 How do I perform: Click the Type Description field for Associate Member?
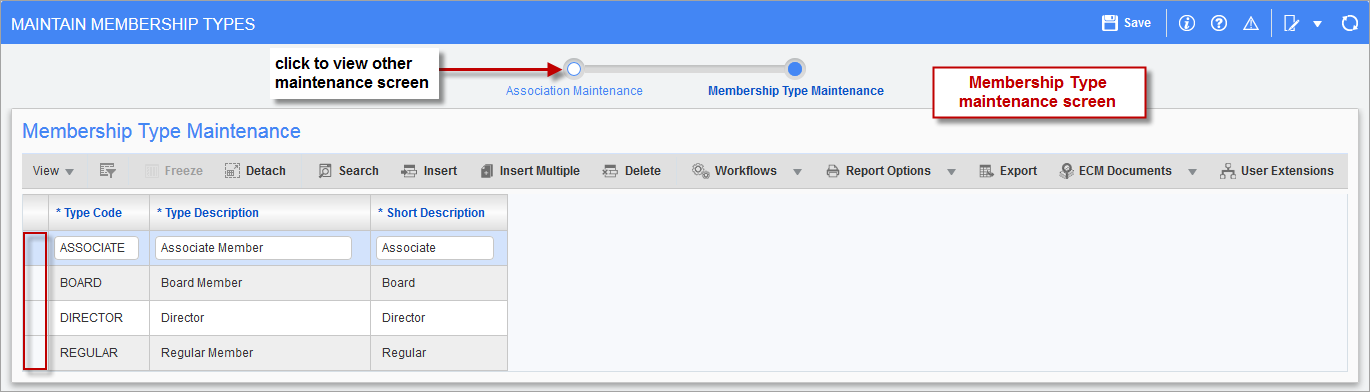pos(253,248)
